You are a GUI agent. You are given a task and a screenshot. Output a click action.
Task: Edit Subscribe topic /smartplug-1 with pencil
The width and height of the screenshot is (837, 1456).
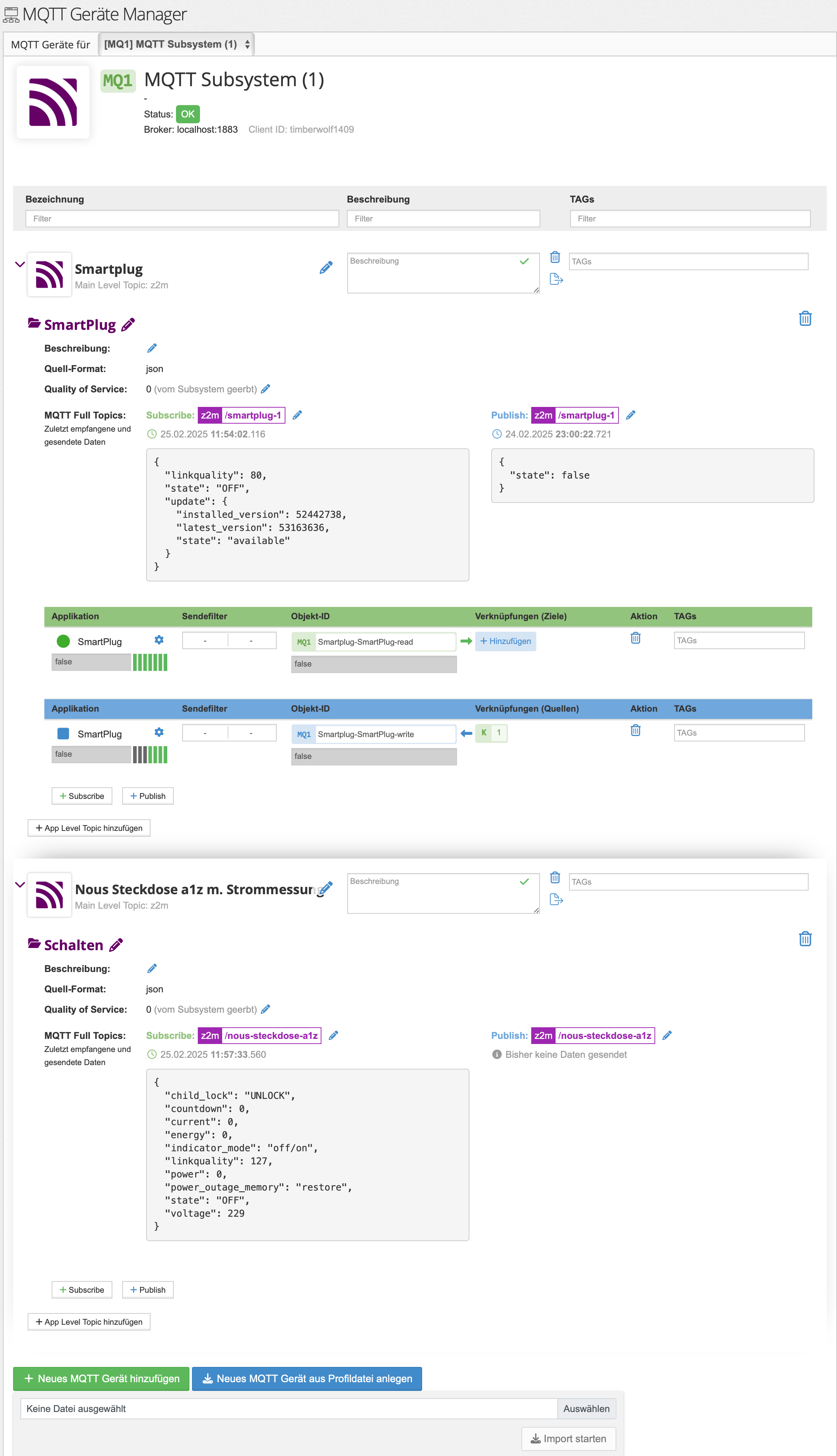(x=297, y=415)
